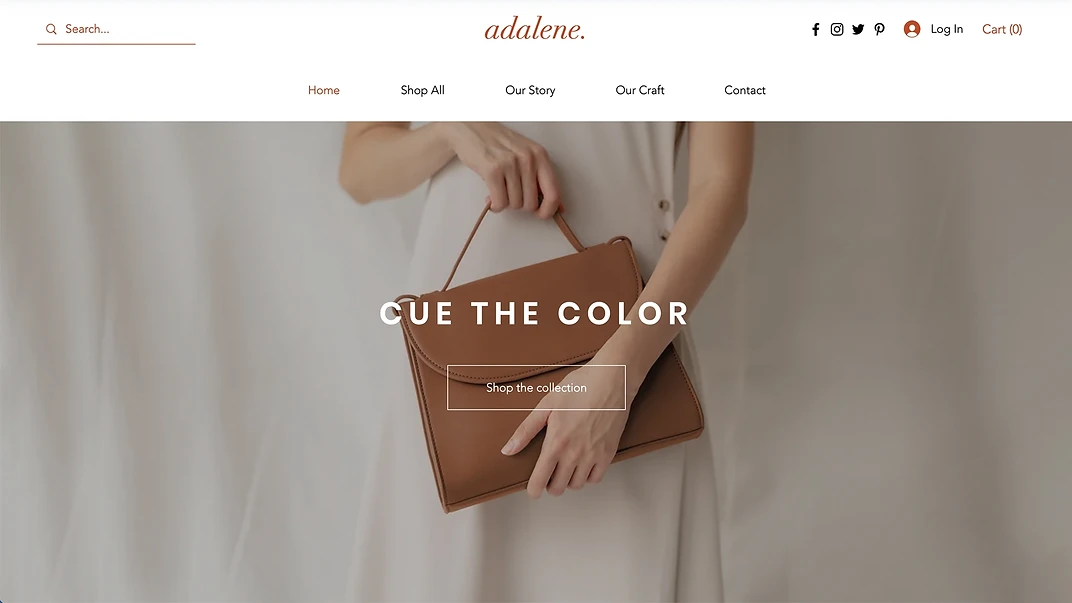Visit the Twitter bird icon link
The height and width of the screenshot is (603, 1072).
pos(858,29)
